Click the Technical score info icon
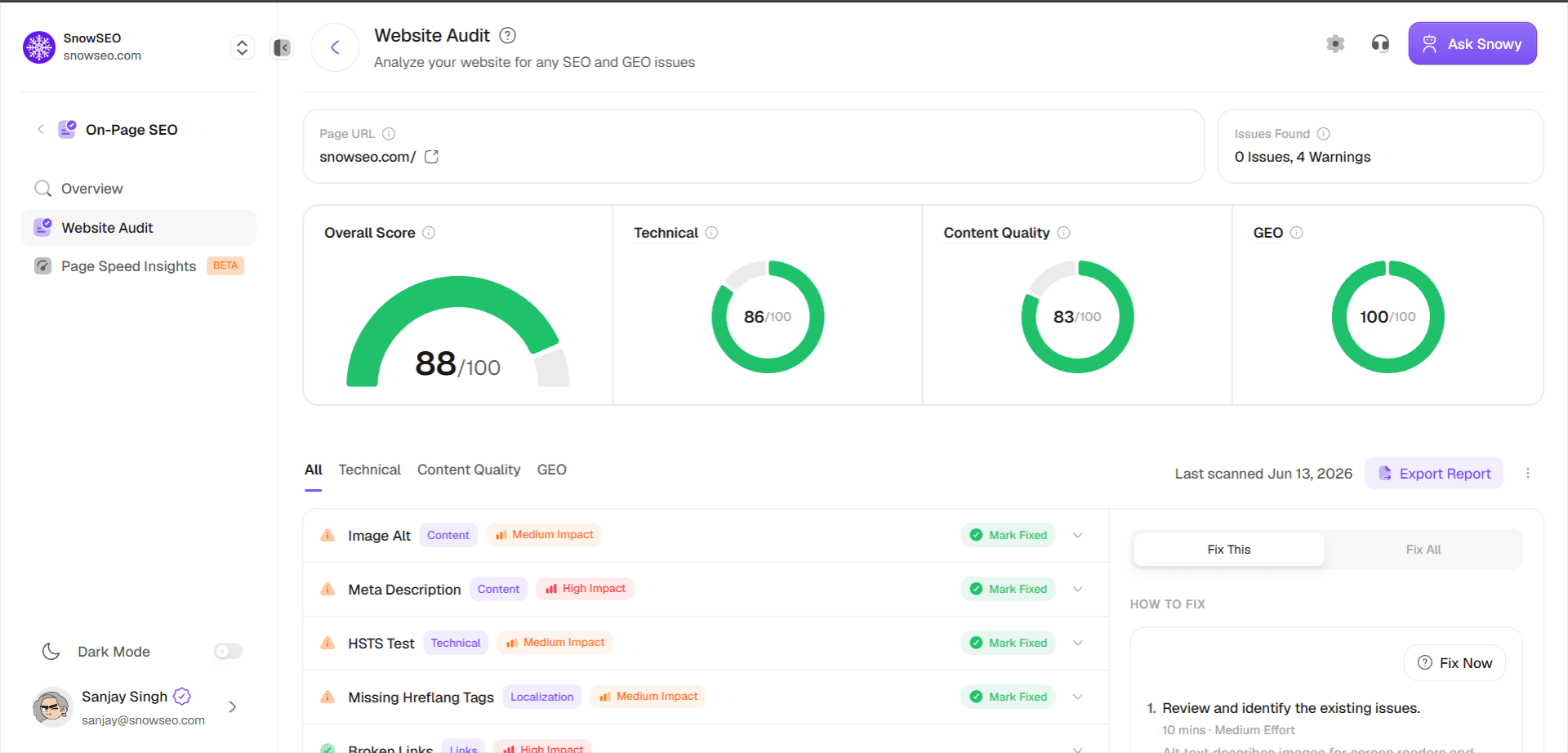This screenshot has width=1568, height=753. tap(711, 233)
